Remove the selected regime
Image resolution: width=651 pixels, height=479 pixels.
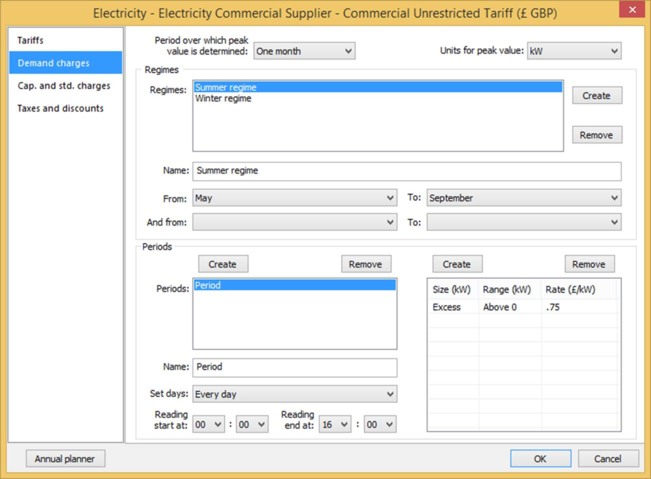(x=596, y=135)
